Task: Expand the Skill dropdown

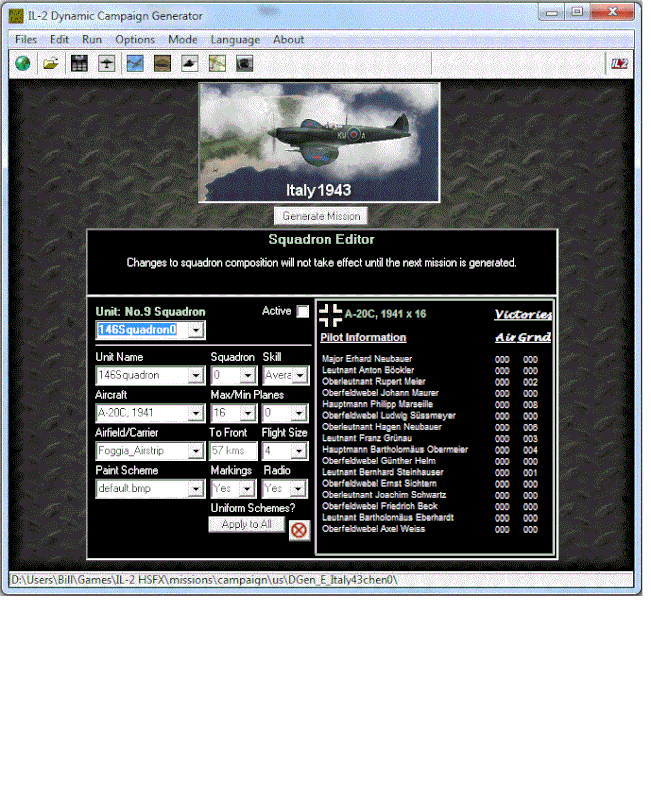Action: coord(300,376)
